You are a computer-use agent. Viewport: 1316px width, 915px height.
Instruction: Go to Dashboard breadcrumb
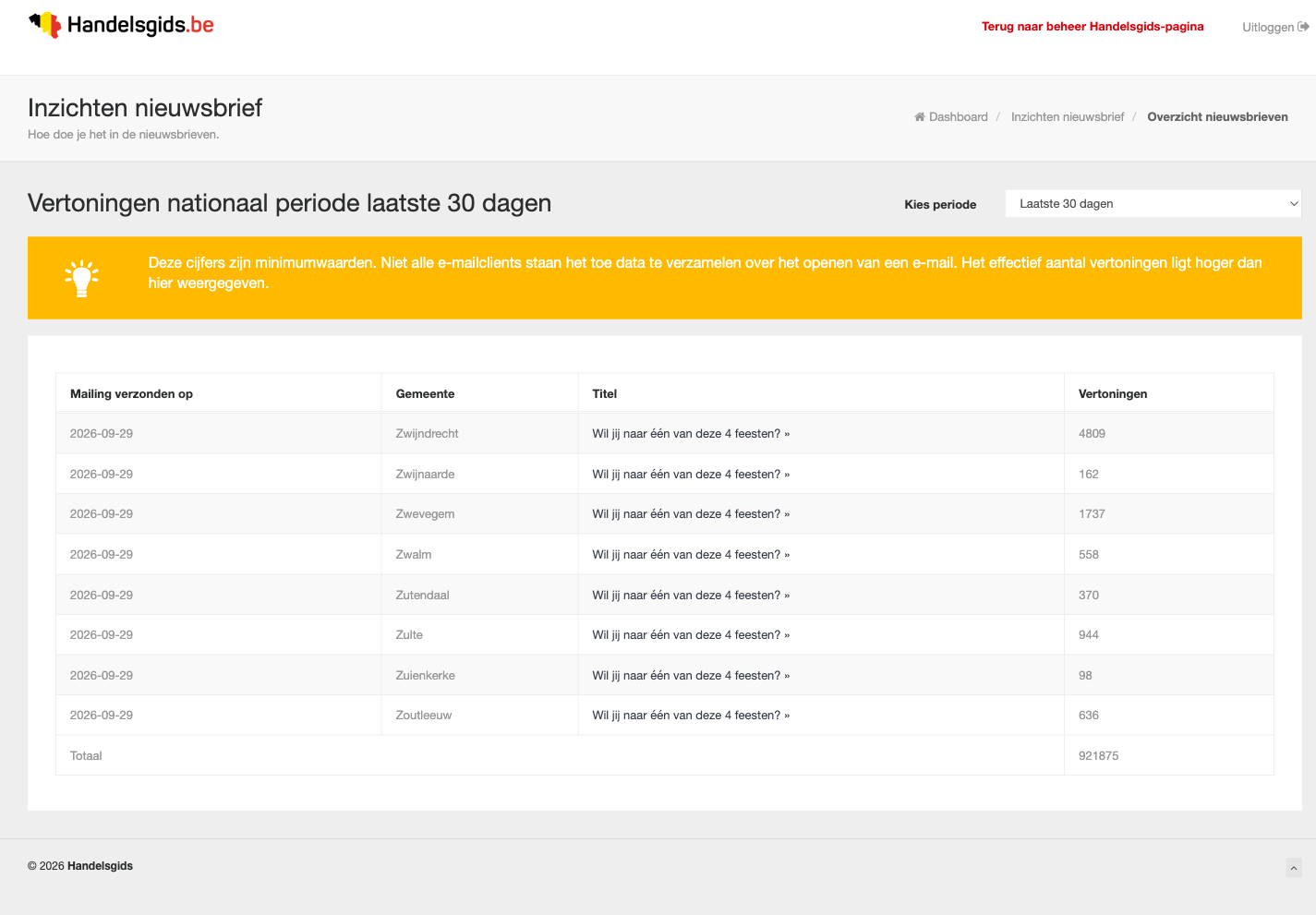pyautogui.click(x=959, y=117)
